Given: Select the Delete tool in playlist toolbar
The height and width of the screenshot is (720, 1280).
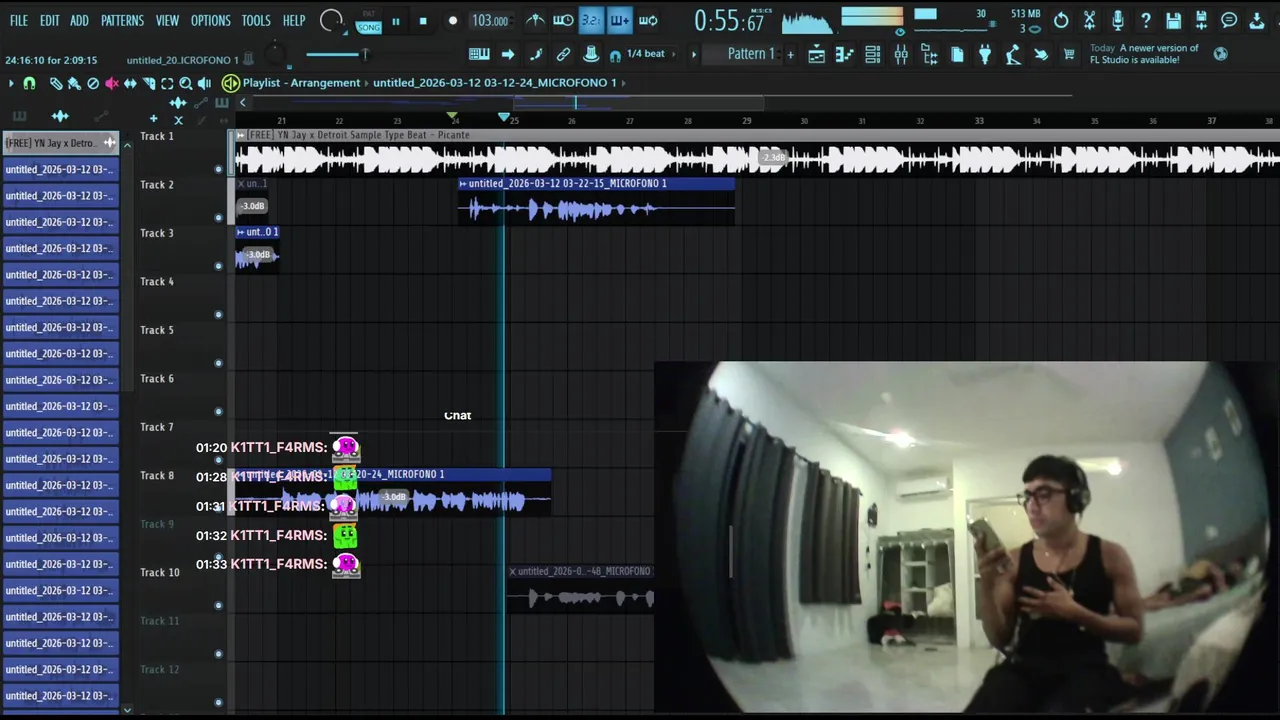Looking at the screenshot, I should click(x=93, y=83).
